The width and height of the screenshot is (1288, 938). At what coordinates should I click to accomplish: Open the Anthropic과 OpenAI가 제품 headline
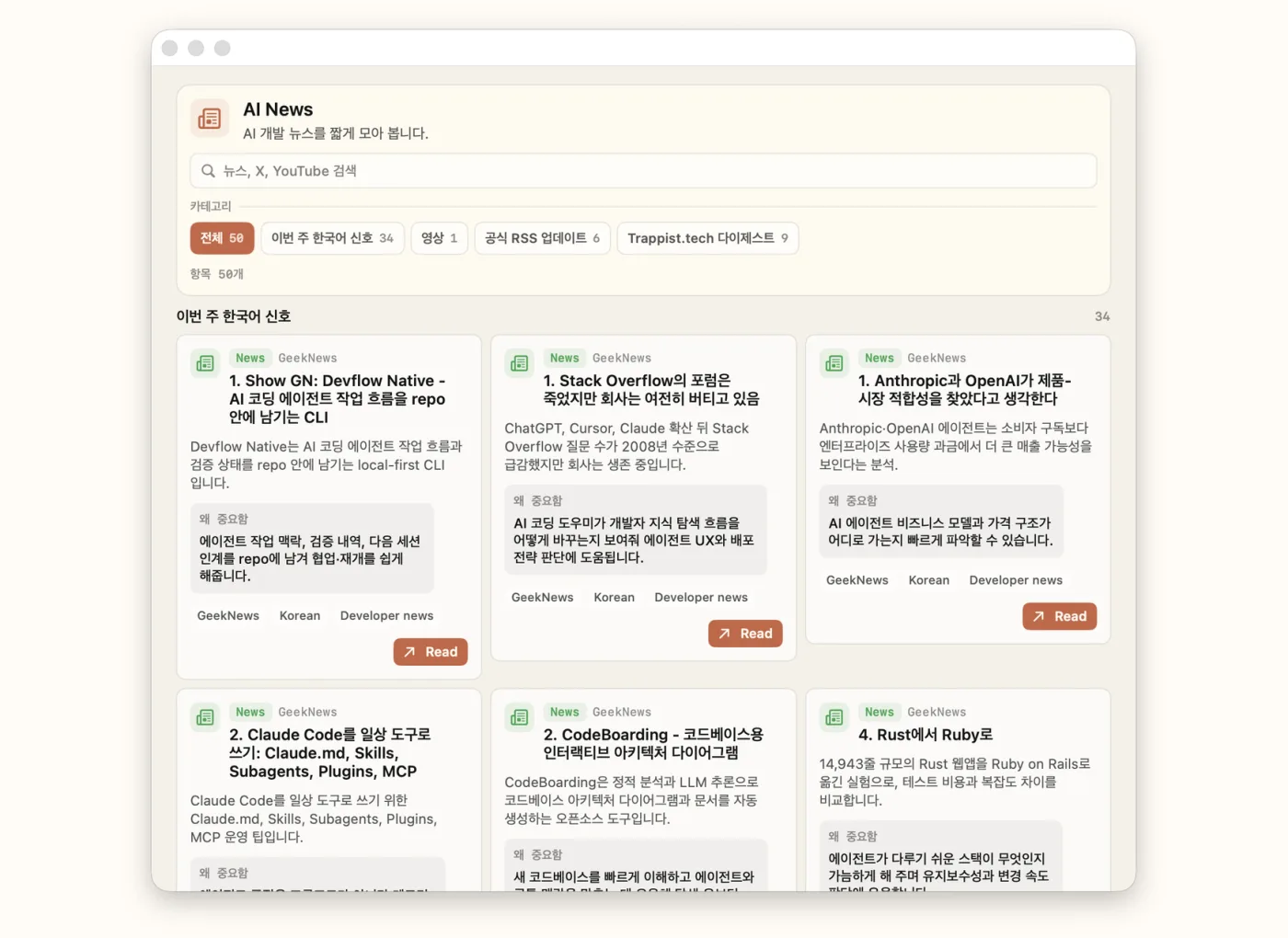point(965,390)
